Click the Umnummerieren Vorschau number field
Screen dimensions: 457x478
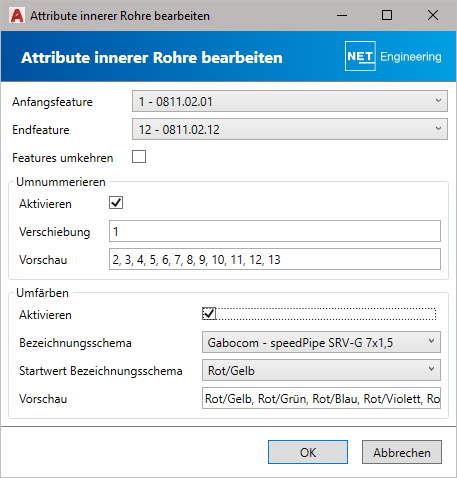(x=275, y=259)
